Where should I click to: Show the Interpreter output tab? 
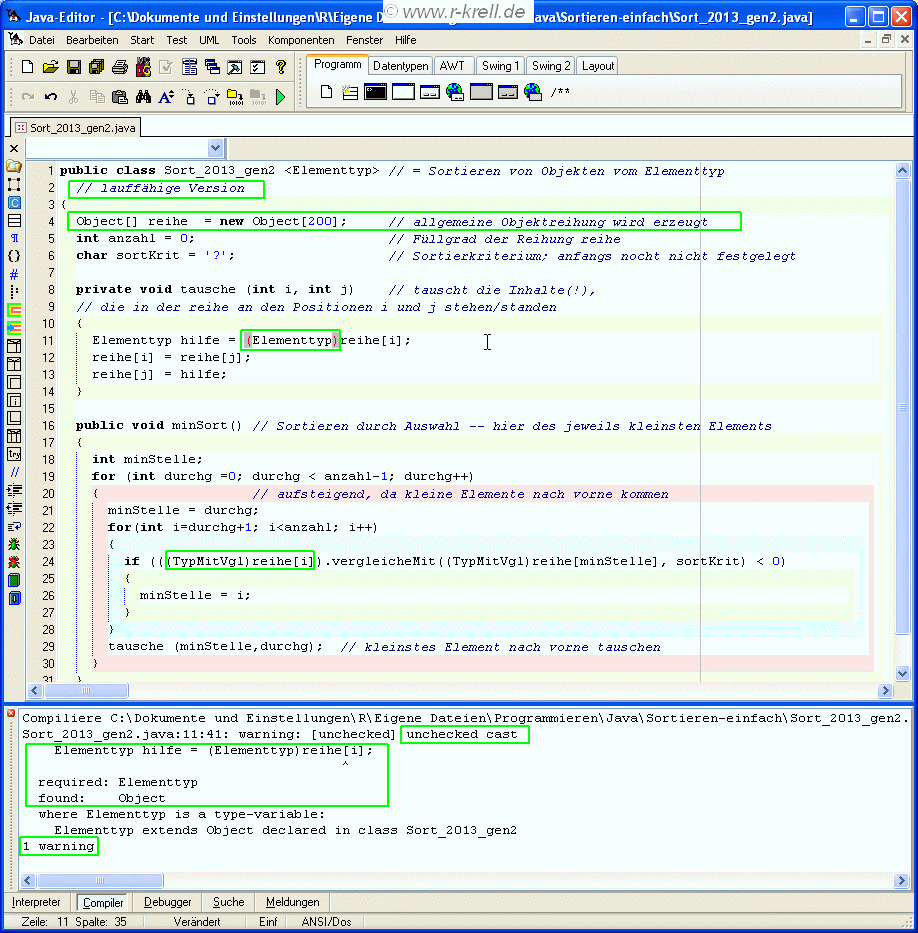pos(36,902)
